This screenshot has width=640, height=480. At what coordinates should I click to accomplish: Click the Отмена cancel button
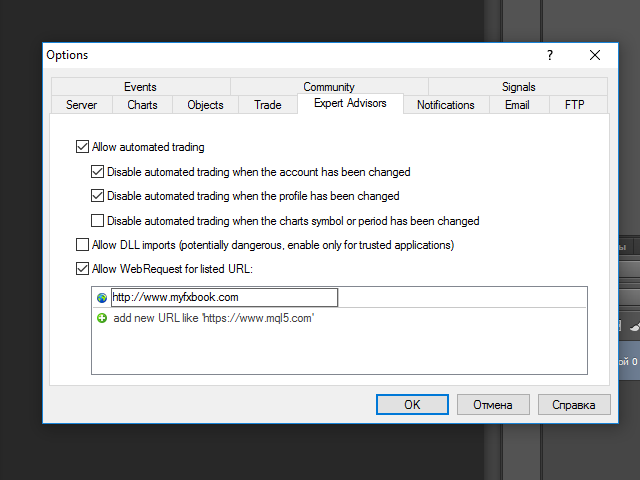coord(492,405)
